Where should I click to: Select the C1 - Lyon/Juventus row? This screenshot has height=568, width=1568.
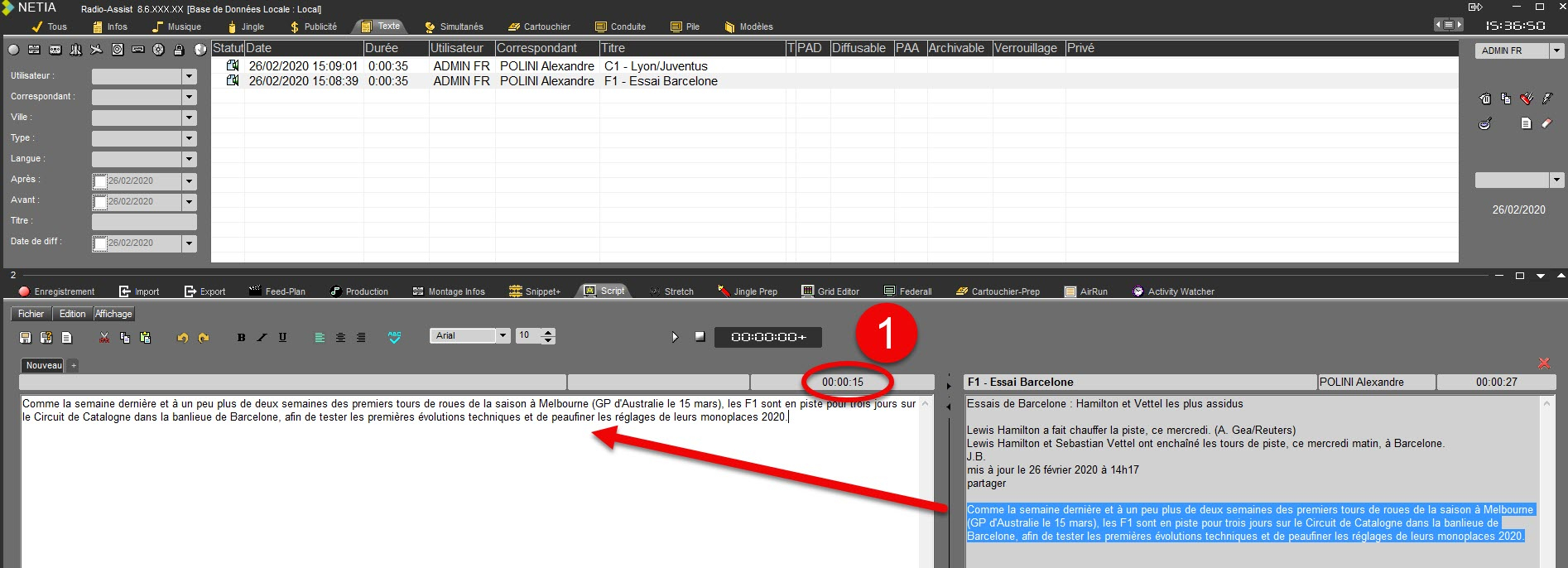point(655,66)
